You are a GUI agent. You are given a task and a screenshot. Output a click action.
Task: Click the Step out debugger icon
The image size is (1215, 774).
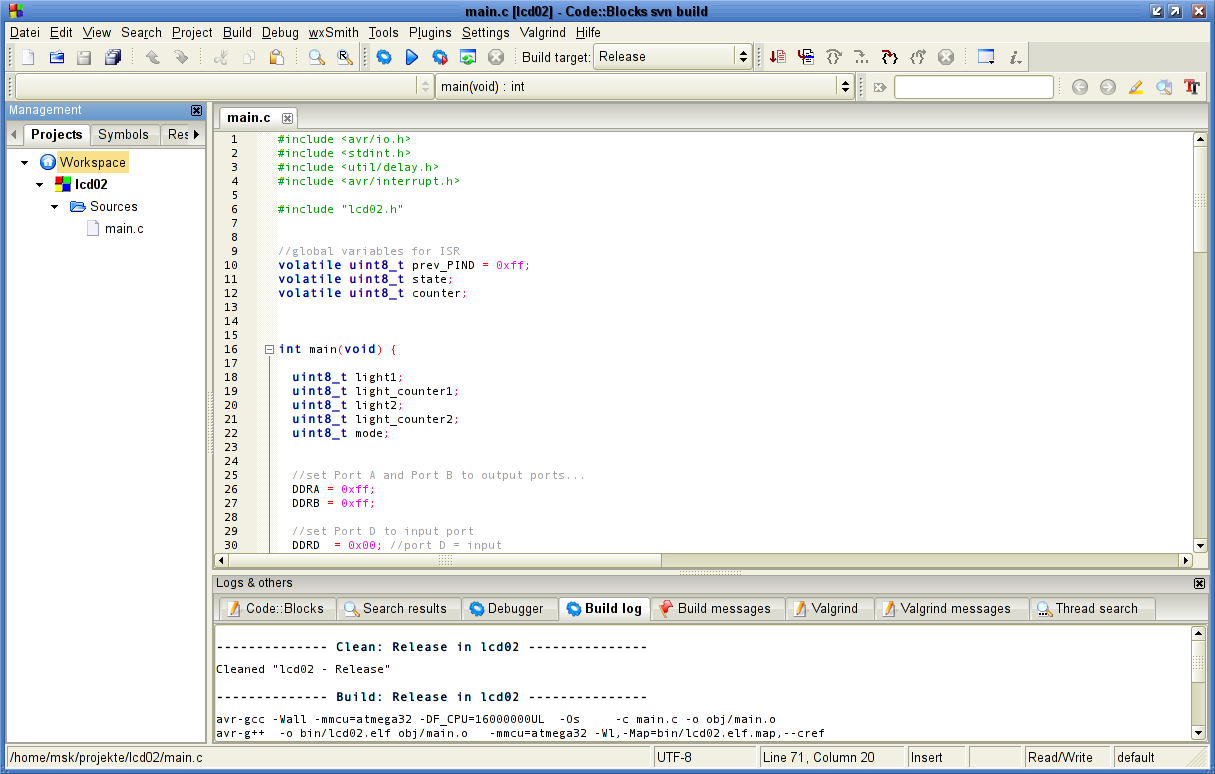(x=918, y=57)
